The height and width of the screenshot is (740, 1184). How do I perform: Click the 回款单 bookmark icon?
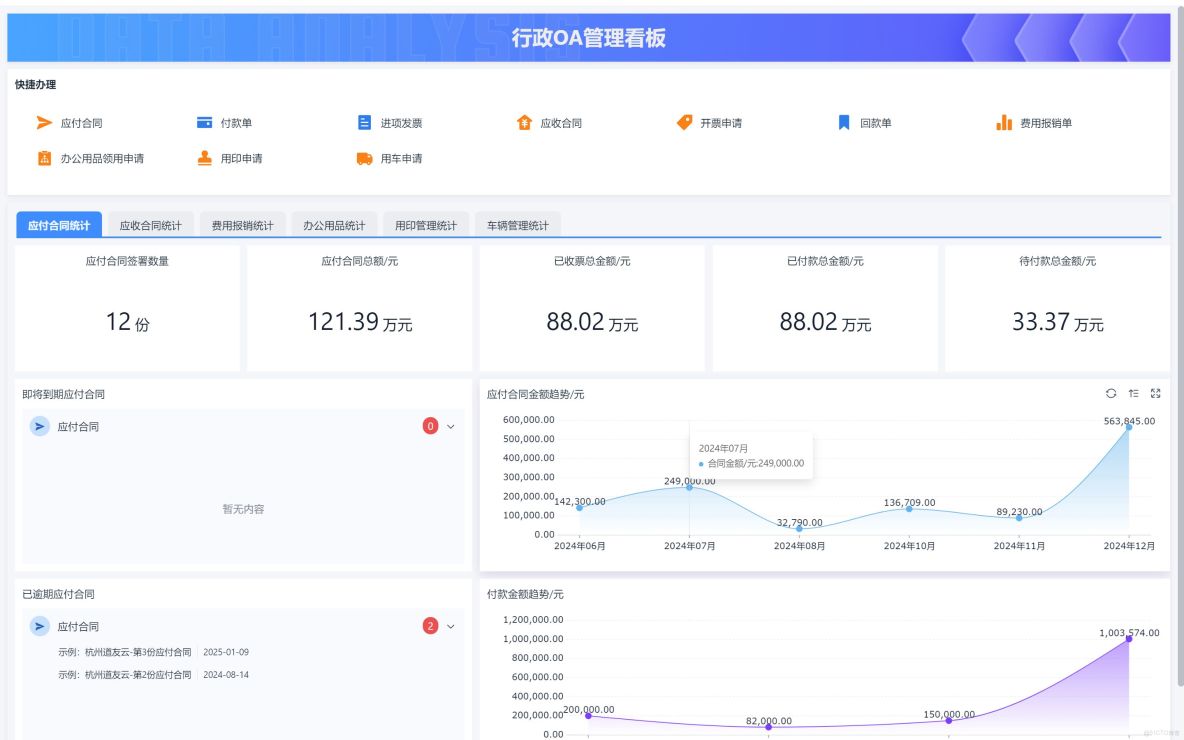[x=843, y=121]
